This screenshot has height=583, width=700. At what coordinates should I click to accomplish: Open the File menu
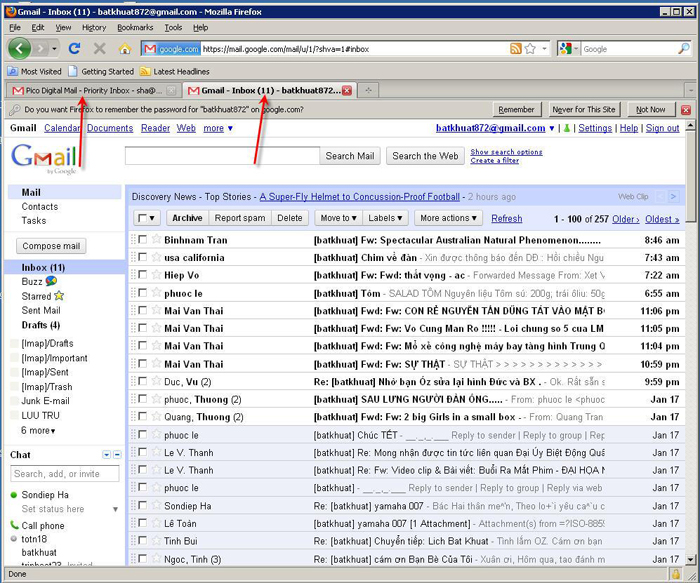(15, 27)
